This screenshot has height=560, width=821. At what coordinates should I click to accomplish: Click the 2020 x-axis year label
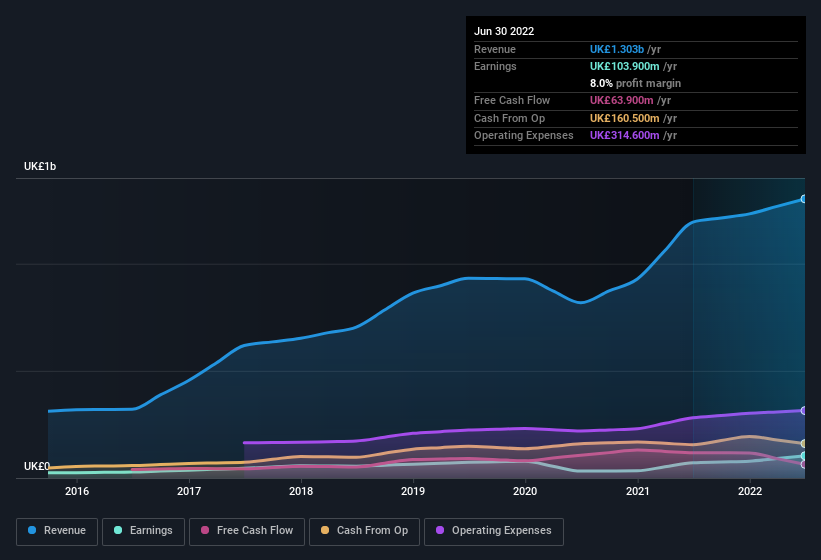point(525,491)
